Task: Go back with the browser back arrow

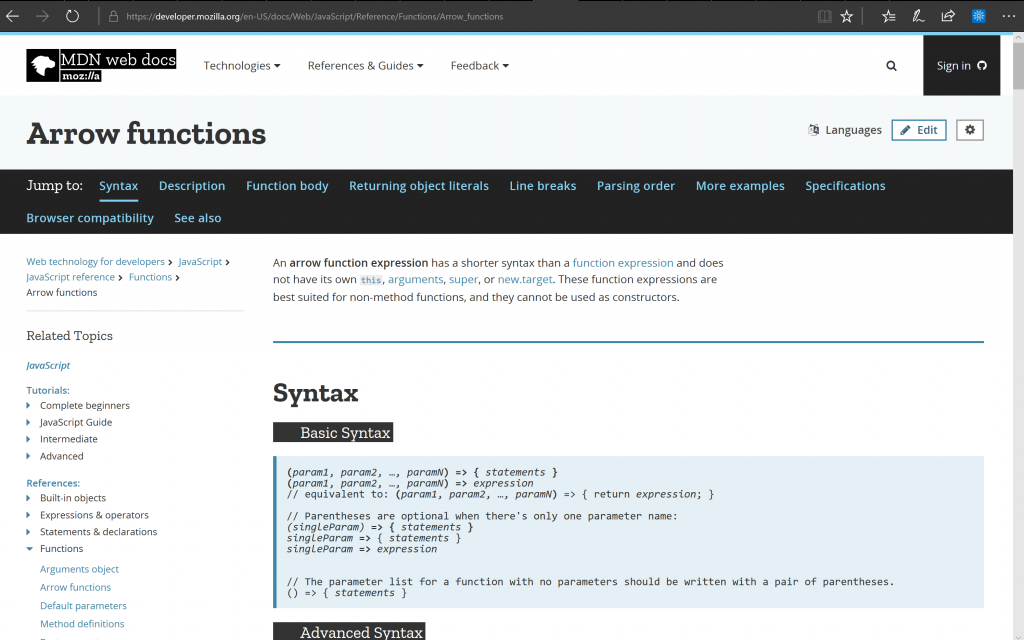Action: click(x=12, y=16)
